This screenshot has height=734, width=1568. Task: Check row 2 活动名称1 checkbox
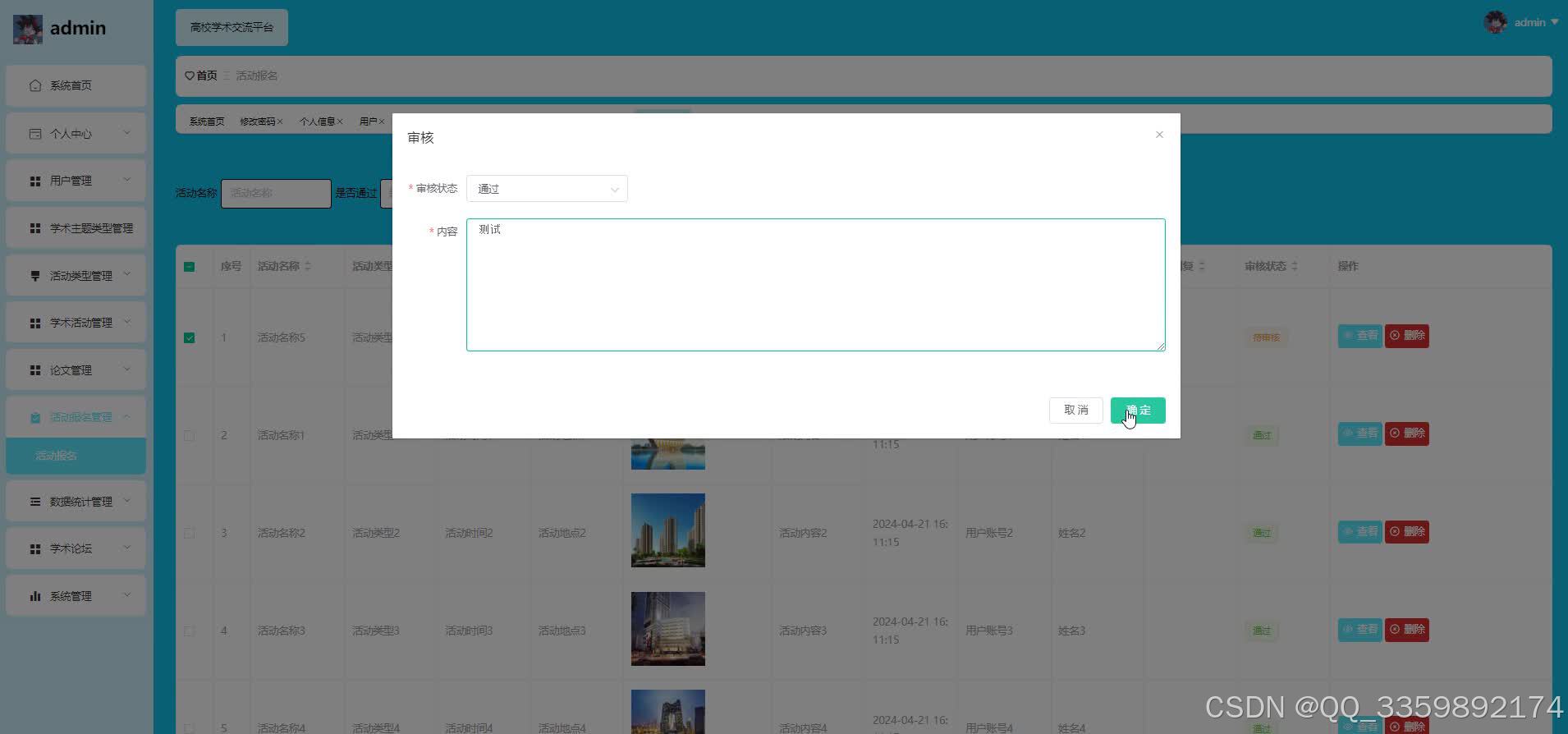(190, 435)
